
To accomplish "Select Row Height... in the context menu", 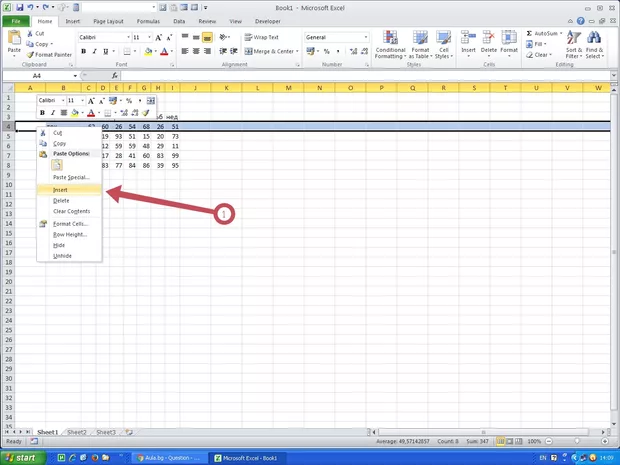I will pyautogui.click(x=69, y=234).
